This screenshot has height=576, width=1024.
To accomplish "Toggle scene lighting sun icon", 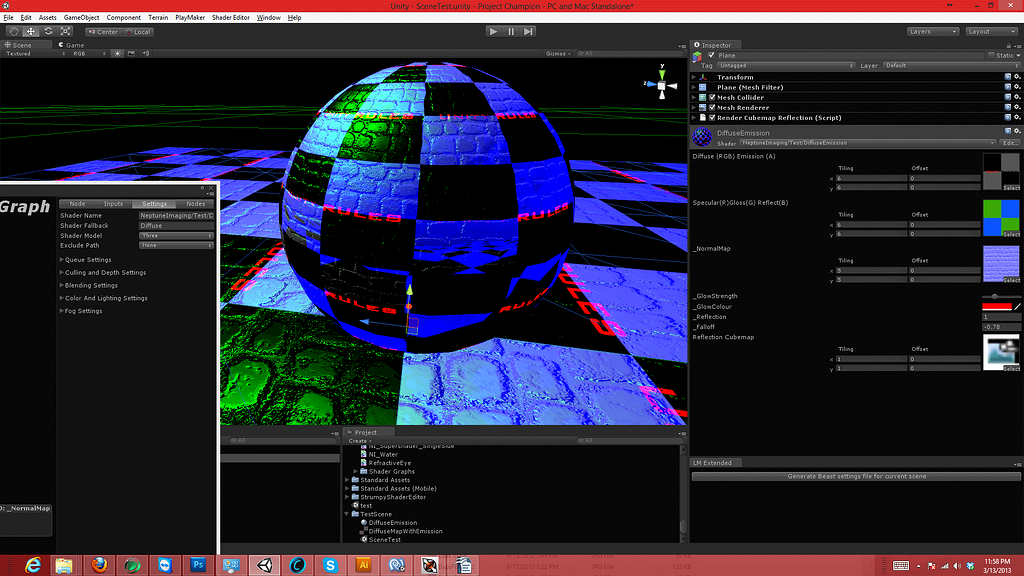I will tap(117, 53).
